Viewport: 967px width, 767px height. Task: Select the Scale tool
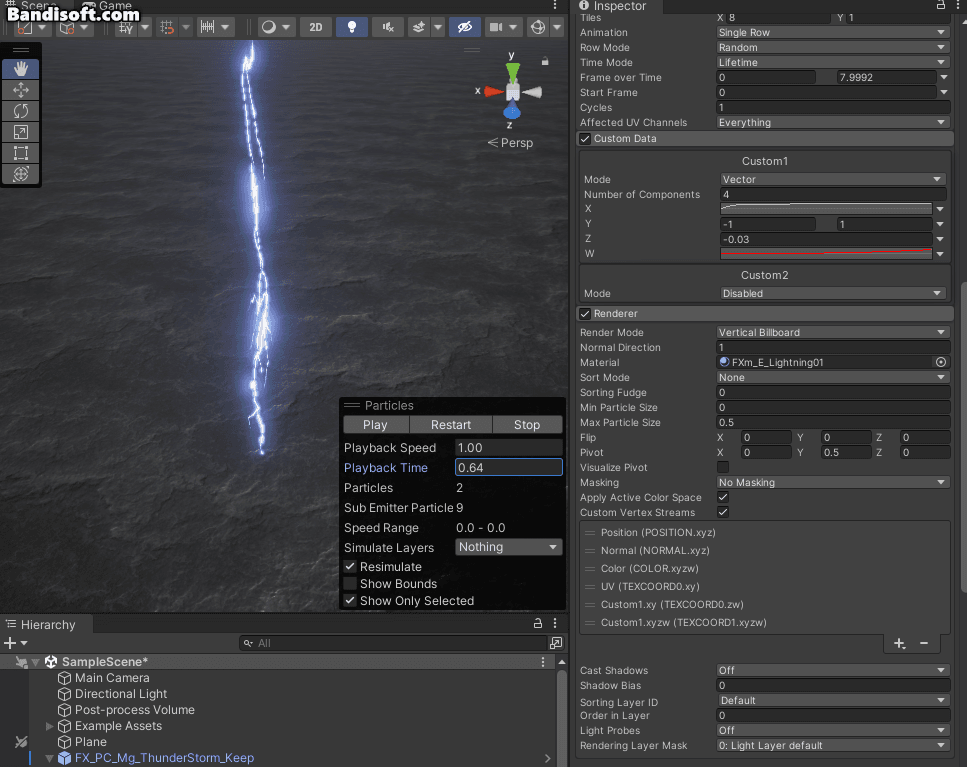coord(21,132)
